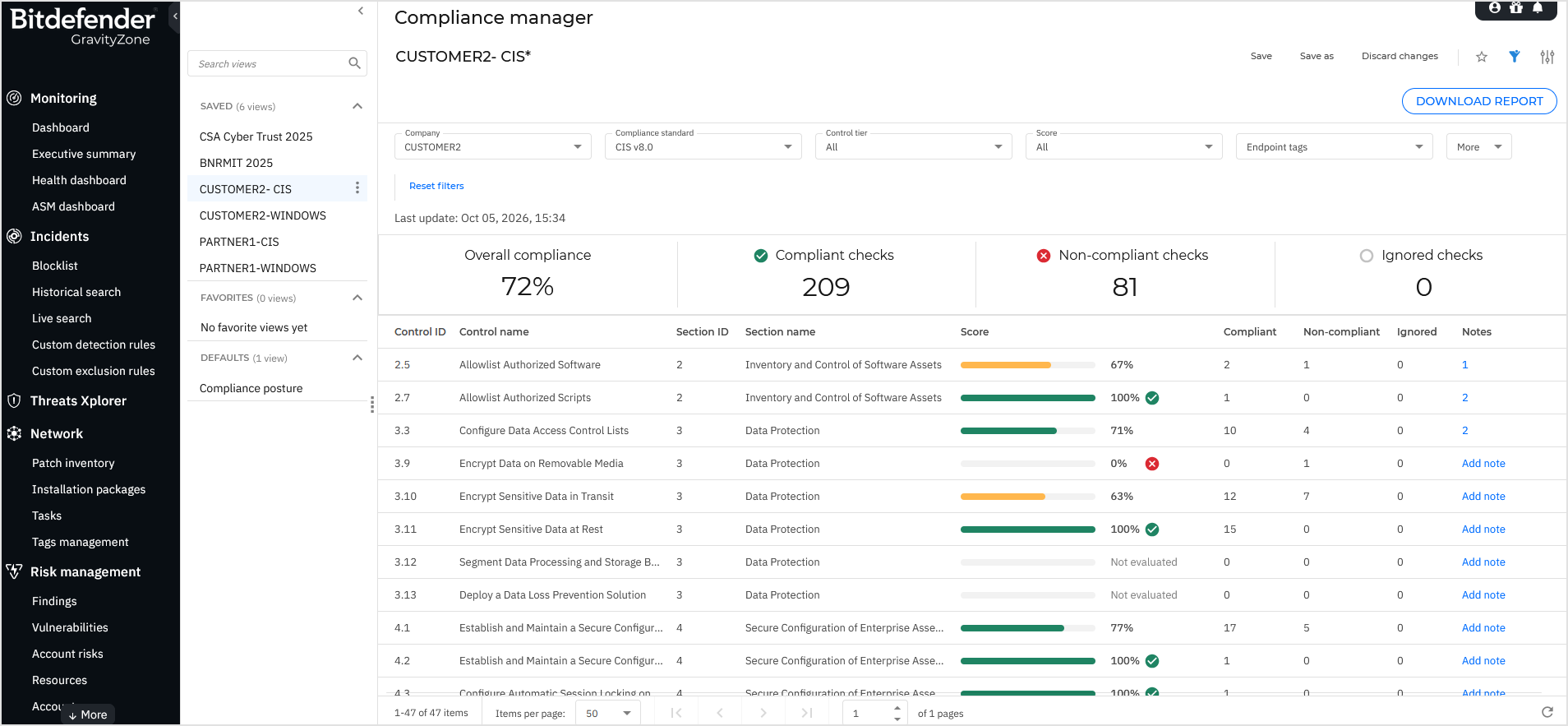Open the notifications bell
Image resolution: width=1568 pixels, height=726 pixels.
click(1538, 7)
